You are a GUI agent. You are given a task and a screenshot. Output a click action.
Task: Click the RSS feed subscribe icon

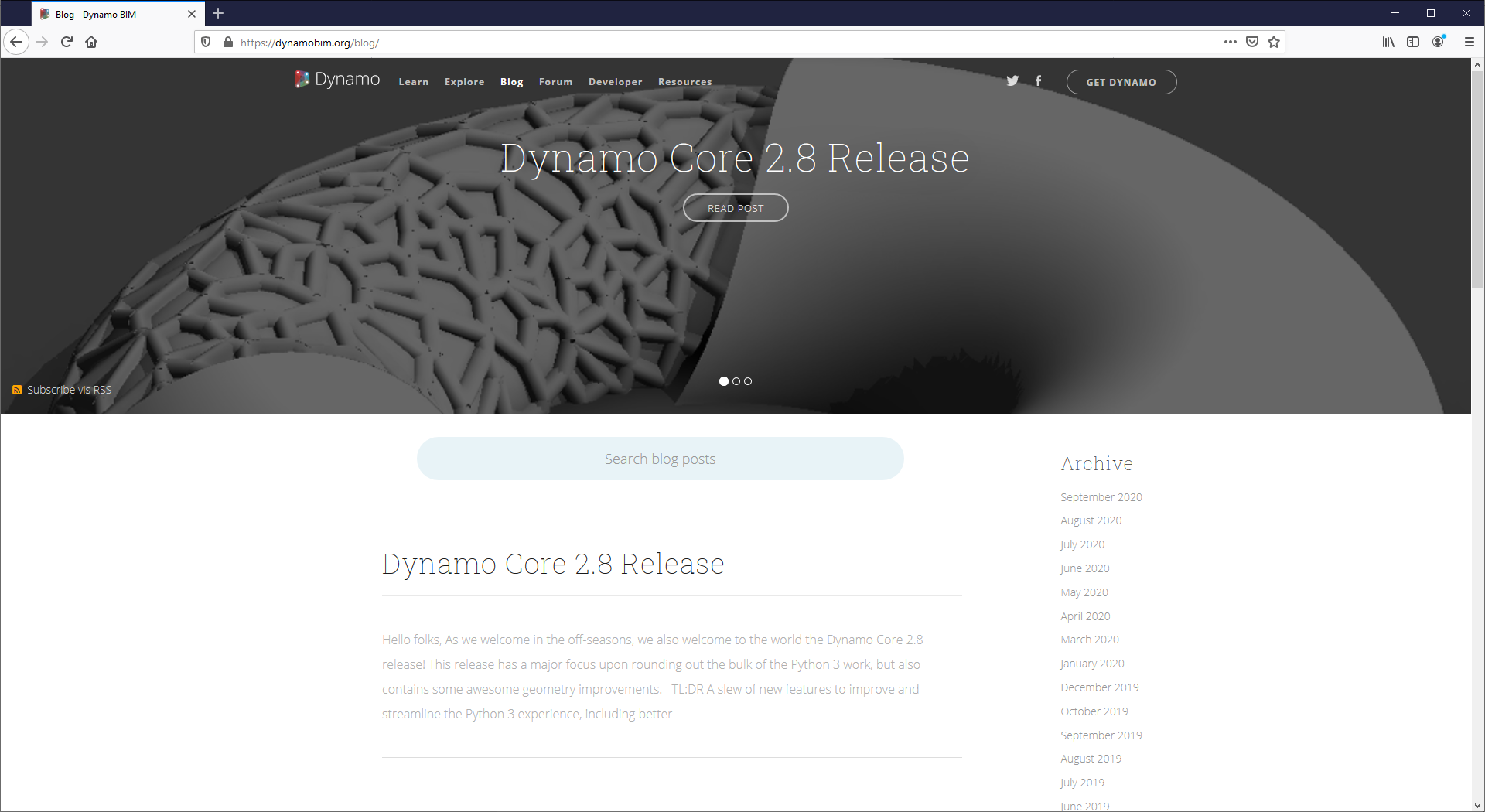point(17,390)
